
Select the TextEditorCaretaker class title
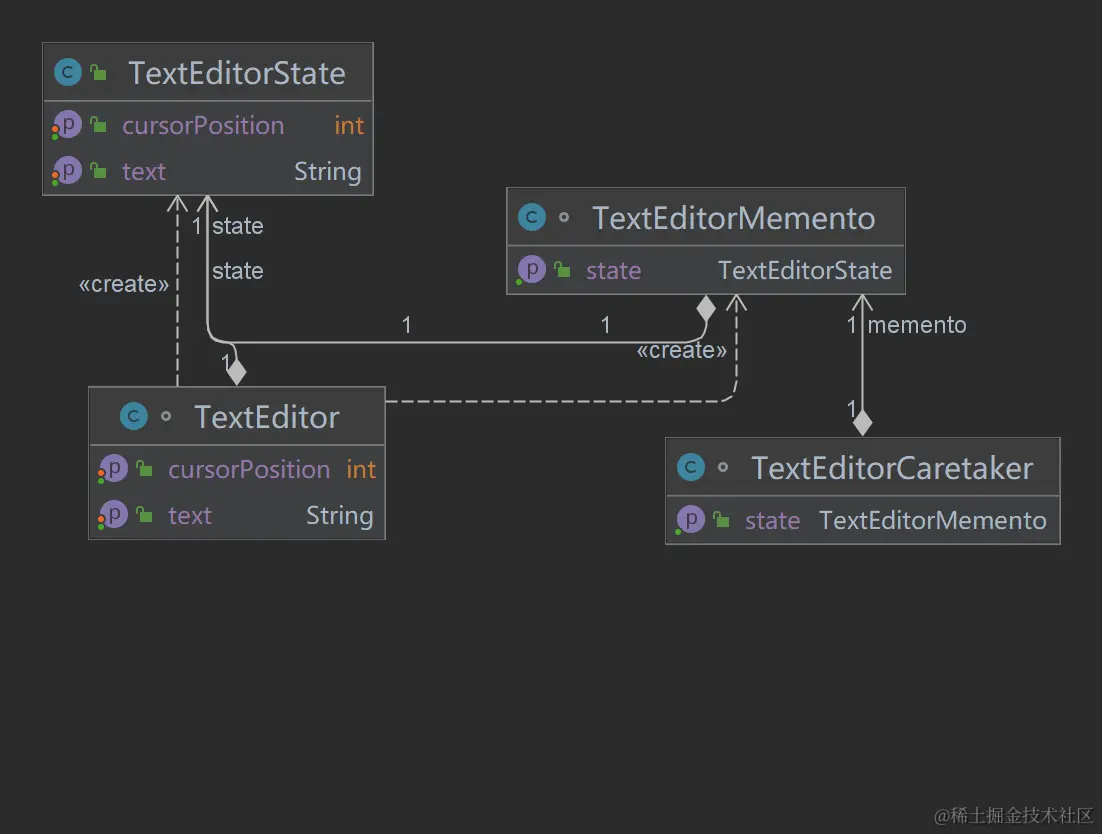(x=893, y=468)
